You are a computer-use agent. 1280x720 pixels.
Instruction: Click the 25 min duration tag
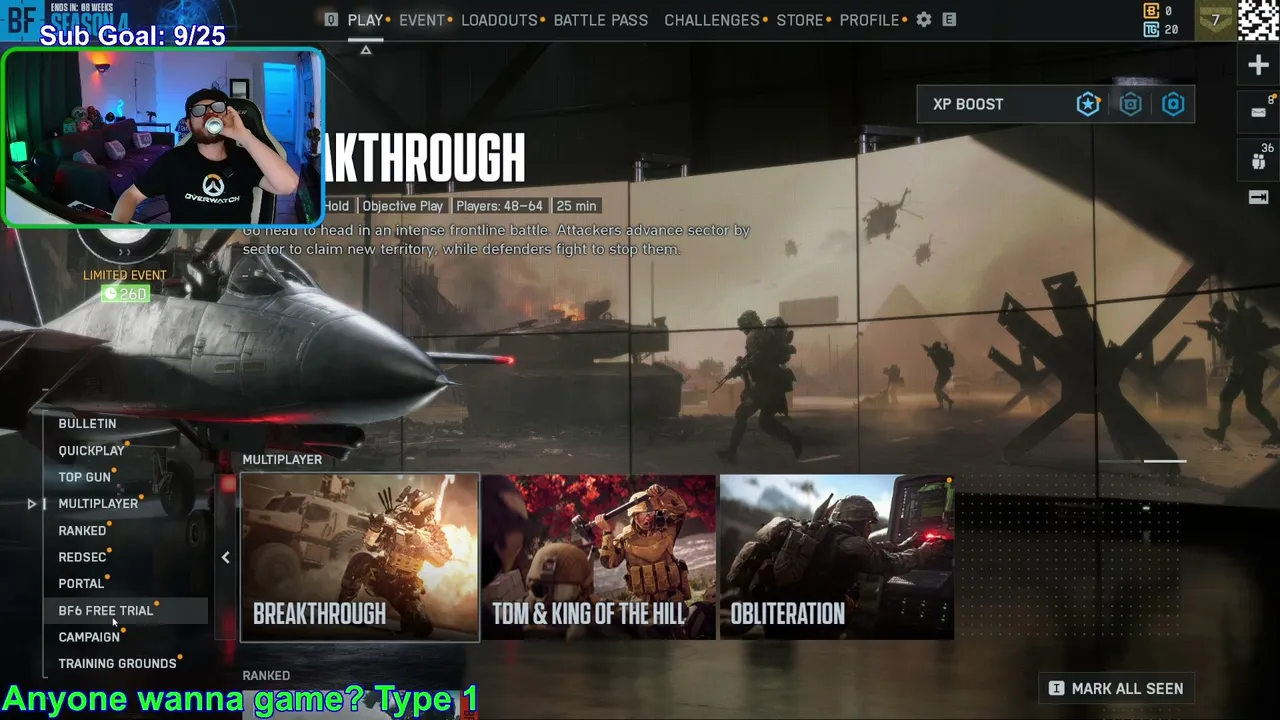pyautogui.click(x=576, y=206)
